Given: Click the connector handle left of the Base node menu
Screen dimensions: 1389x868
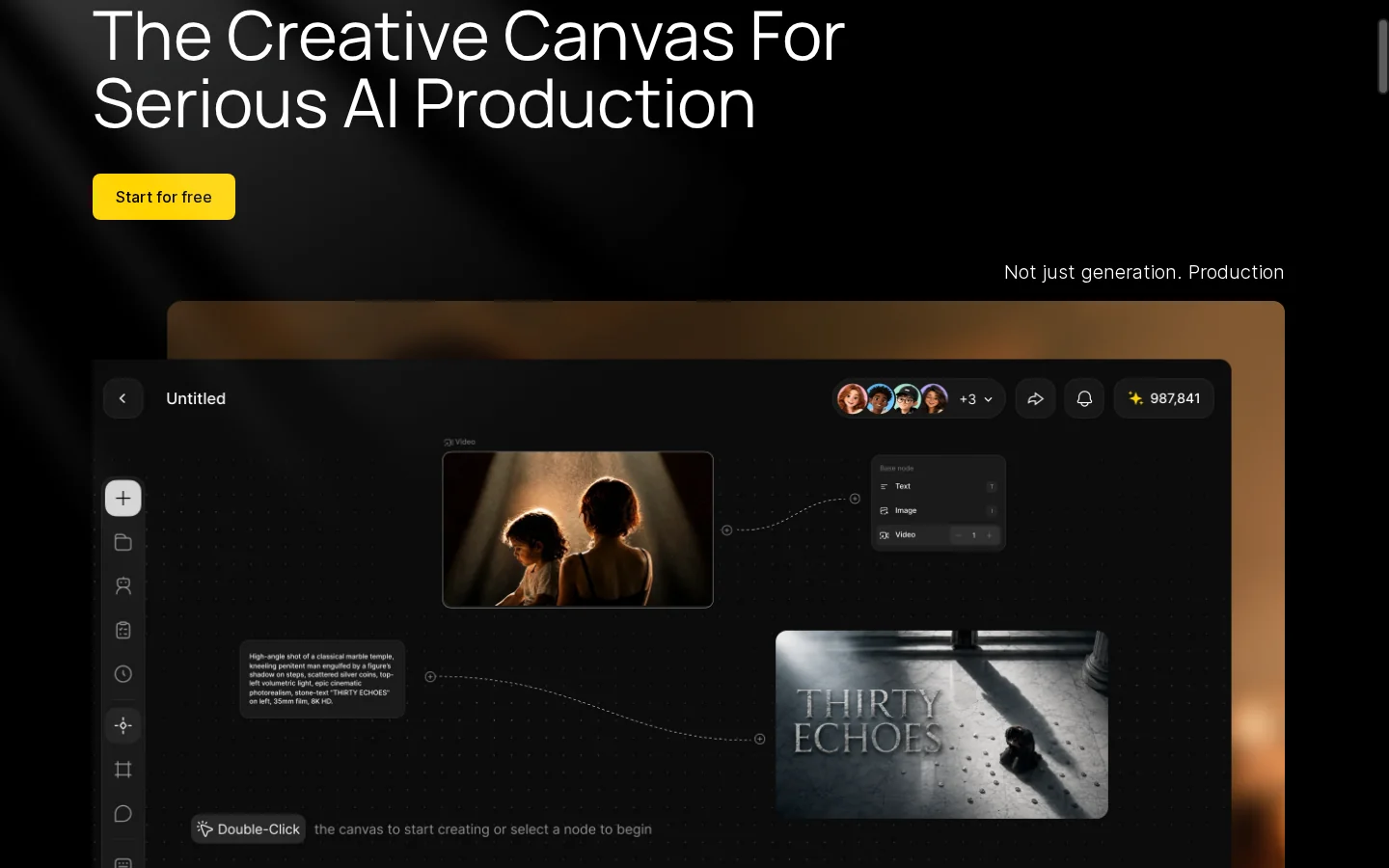Looking at the screenshot, I should click(x=855, y=499).
